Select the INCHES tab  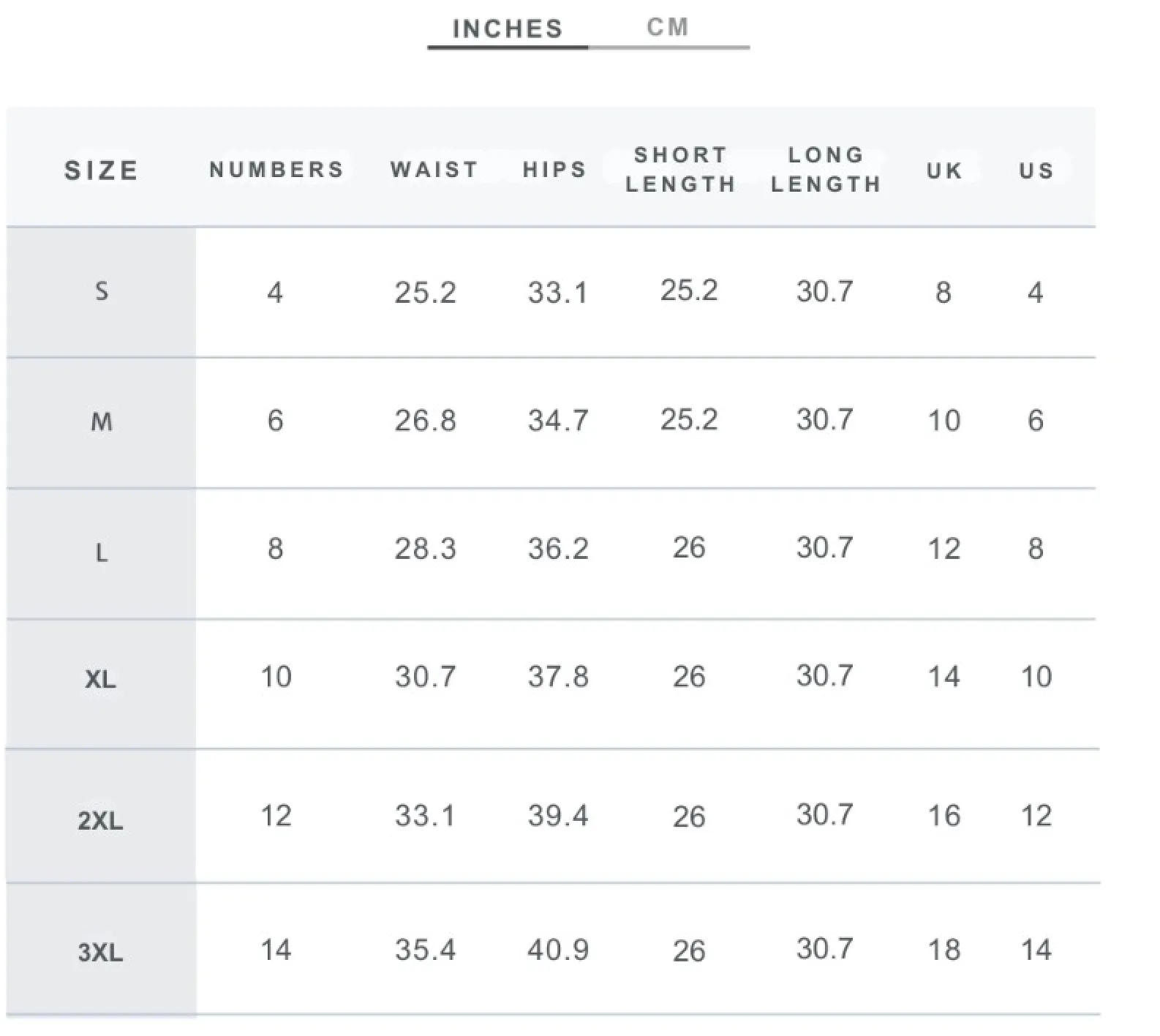tap(508, 29)
